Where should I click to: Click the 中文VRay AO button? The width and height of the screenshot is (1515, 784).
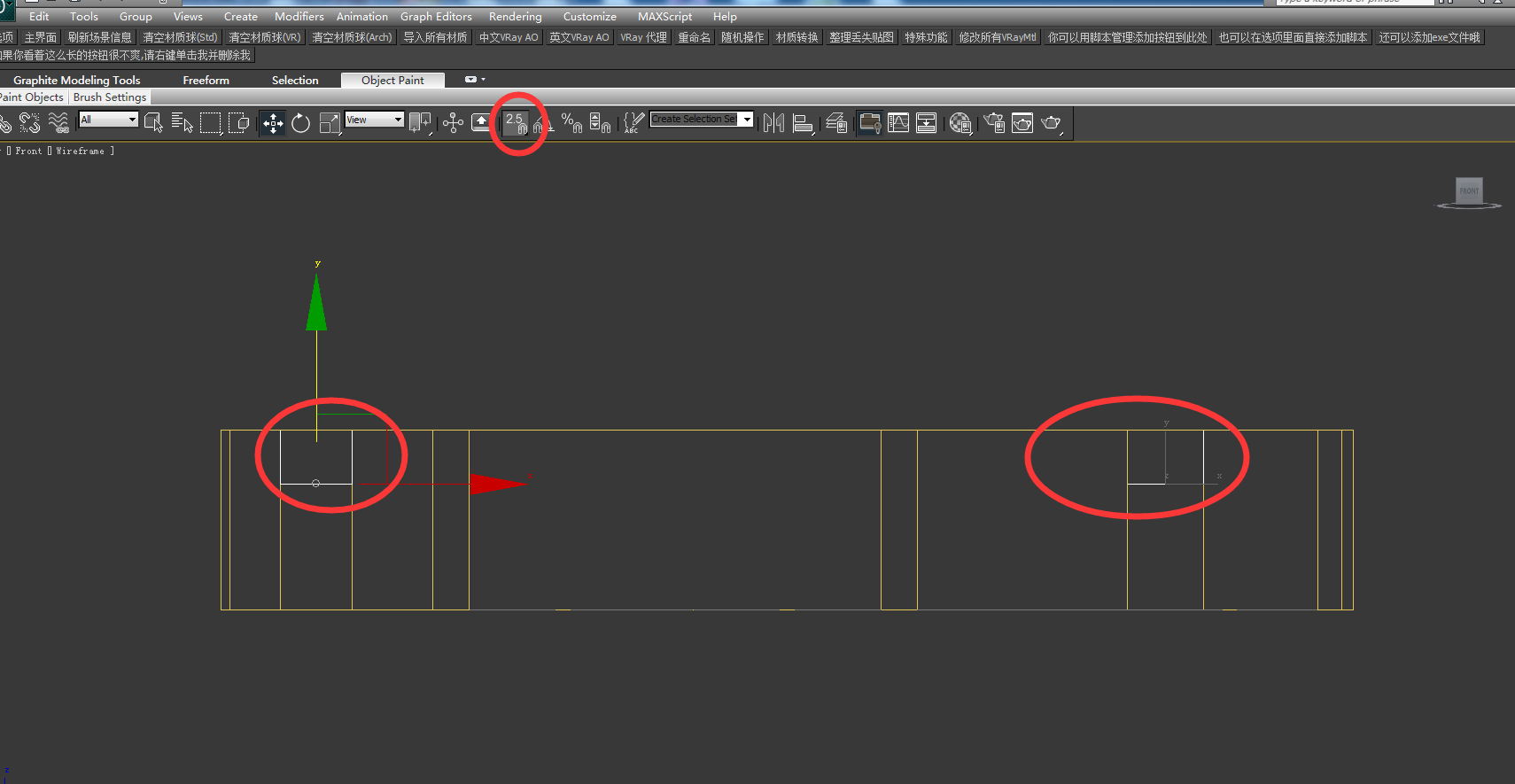(509, 37)
